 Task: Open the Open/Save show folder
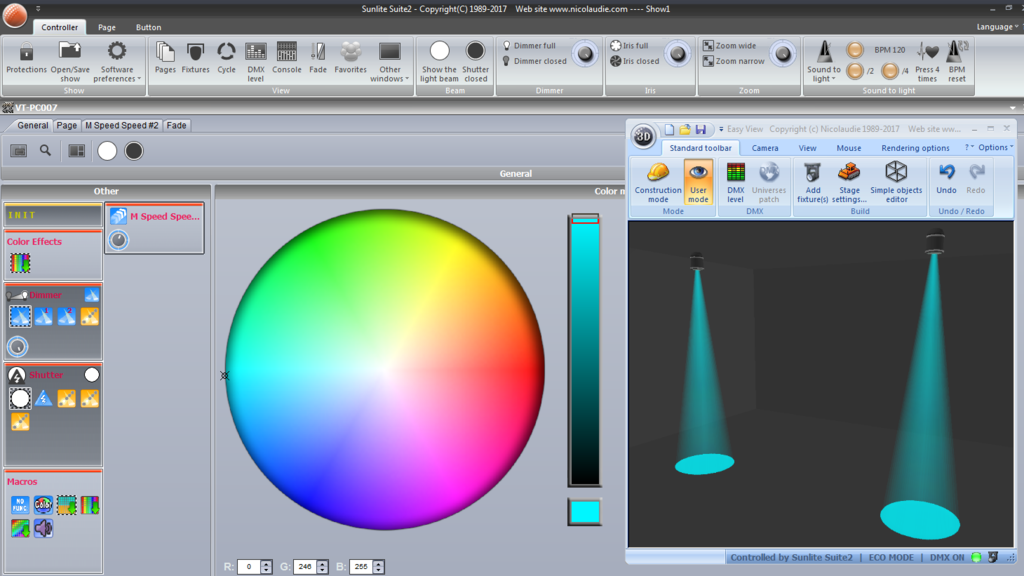(70, 61)
